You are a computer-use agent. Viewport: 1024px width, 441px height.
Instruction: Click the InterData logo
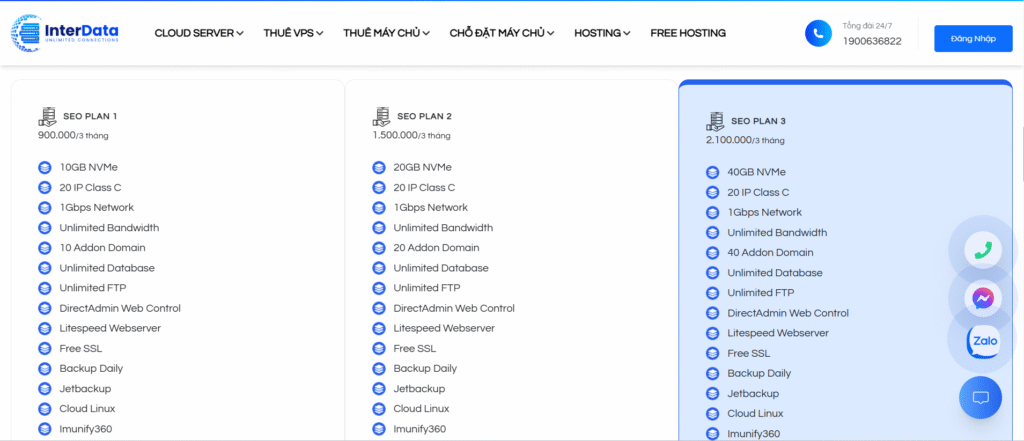66,33
